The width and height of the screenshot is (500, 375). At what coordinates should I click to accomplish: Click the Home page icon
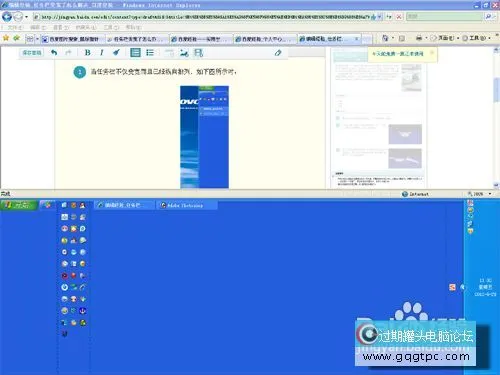pyautogui.click(x=385, y=38)
